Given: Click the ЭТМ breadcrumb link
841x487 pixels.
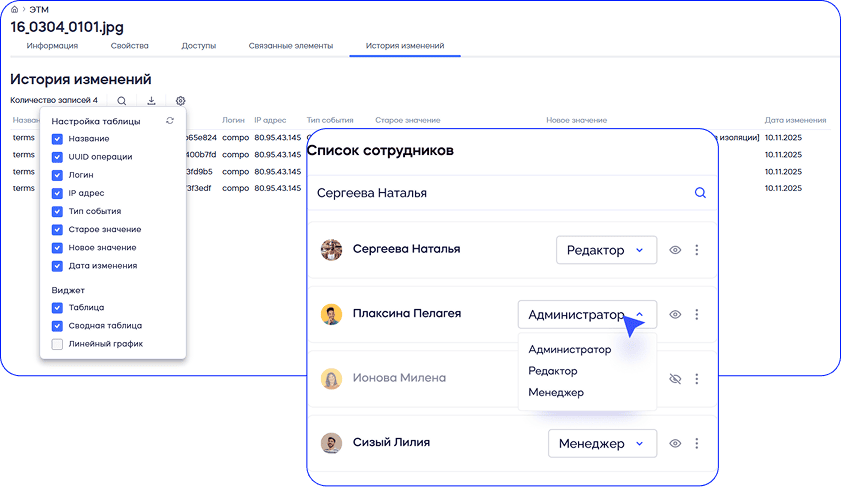Looking at the screenshot, I should 39,8.
